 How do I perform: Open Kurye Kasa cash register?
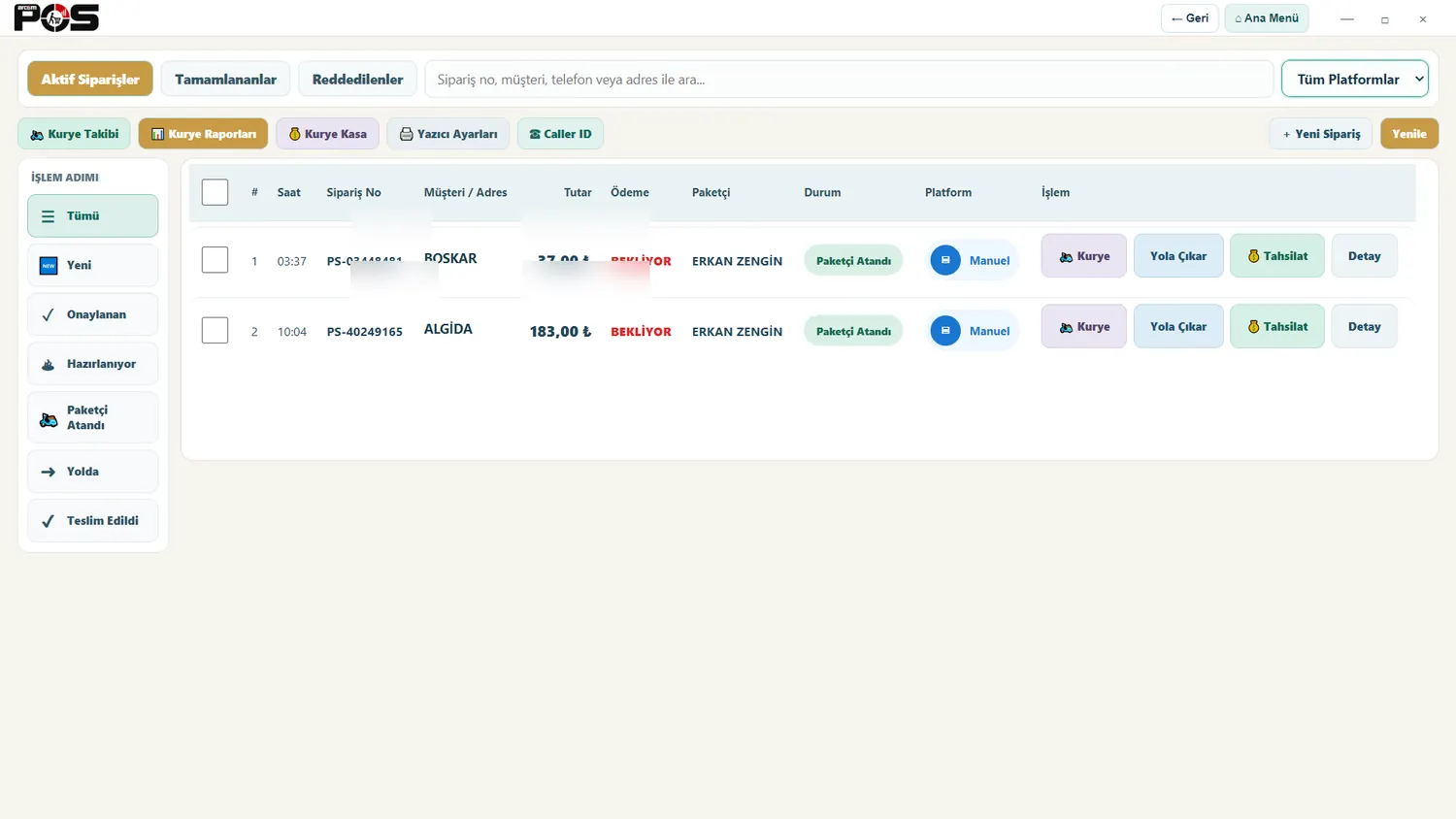[327, 134]
